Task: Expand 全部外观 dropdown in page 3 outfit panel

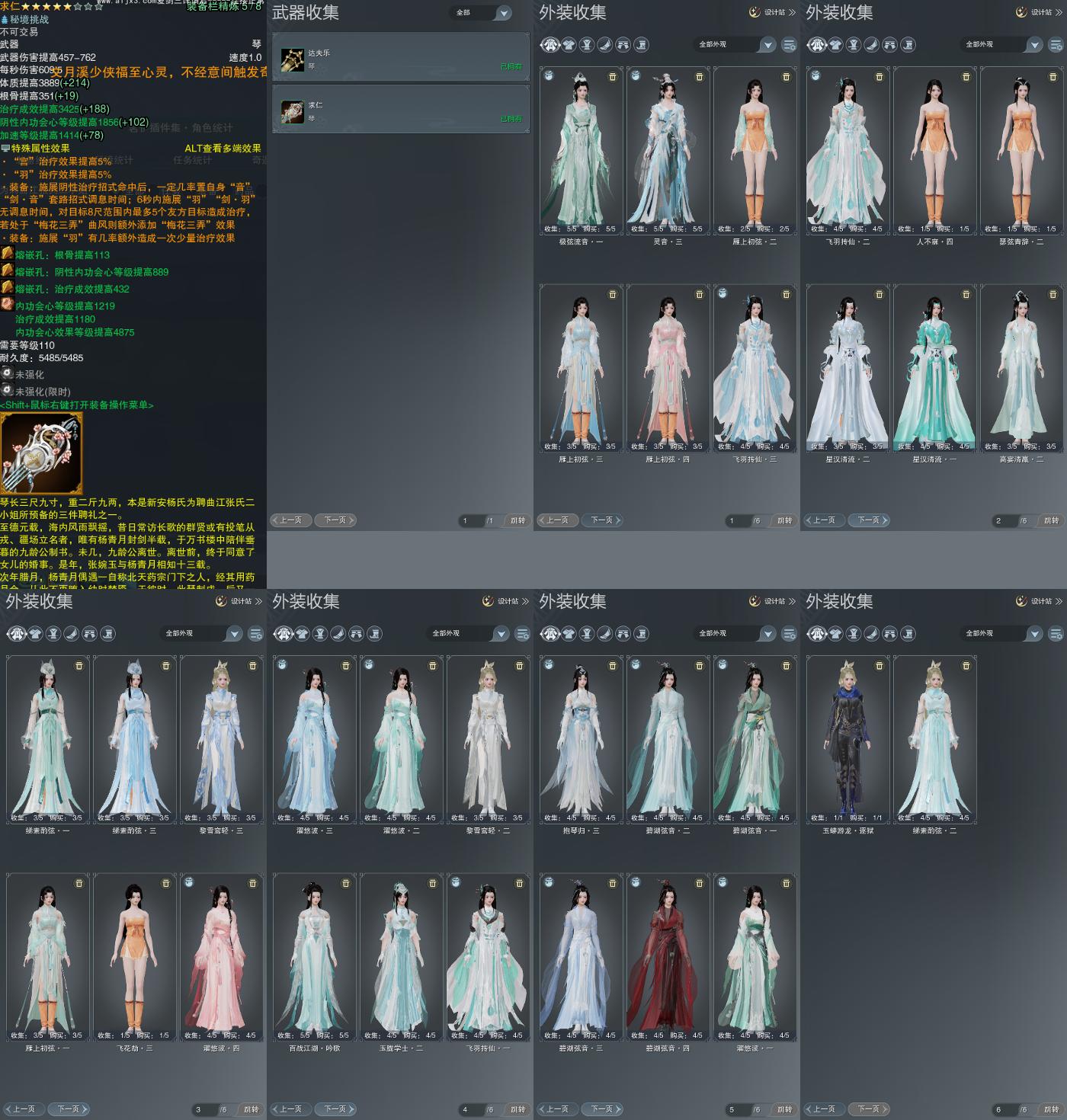Action: coord(202,634)
